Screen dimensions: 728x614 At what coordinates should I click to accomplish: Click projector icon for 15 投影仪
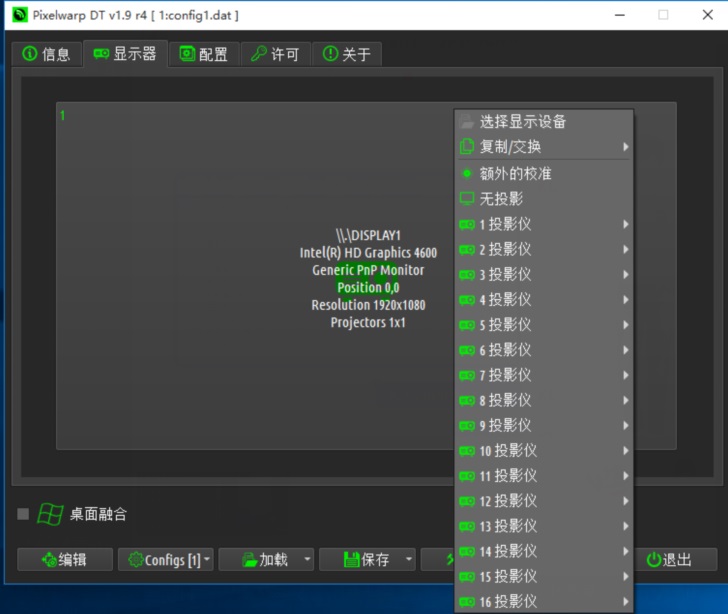(467, 577)
